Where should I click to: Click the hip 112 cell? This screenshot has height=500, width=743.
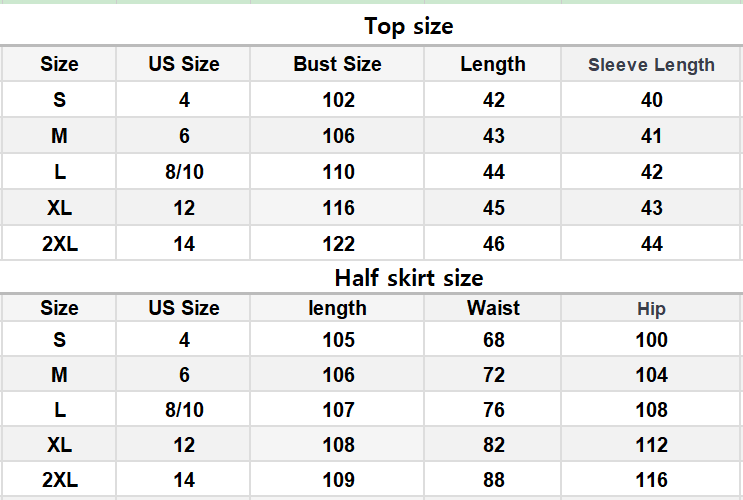651,445
